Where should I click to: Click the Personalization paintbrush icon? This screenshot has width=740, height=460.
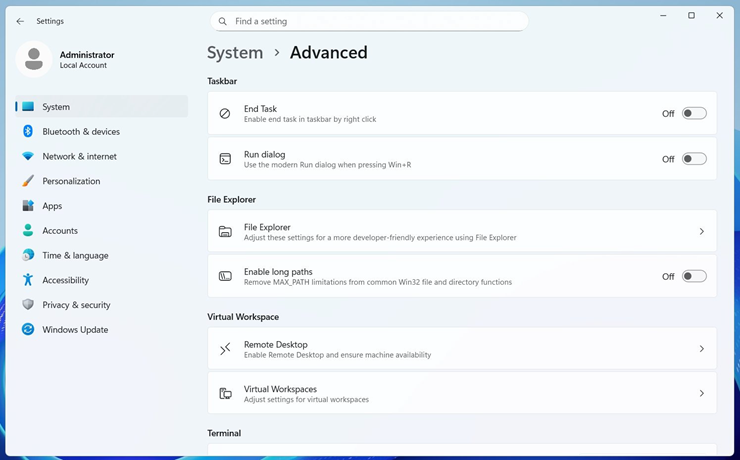pos(28,181)
